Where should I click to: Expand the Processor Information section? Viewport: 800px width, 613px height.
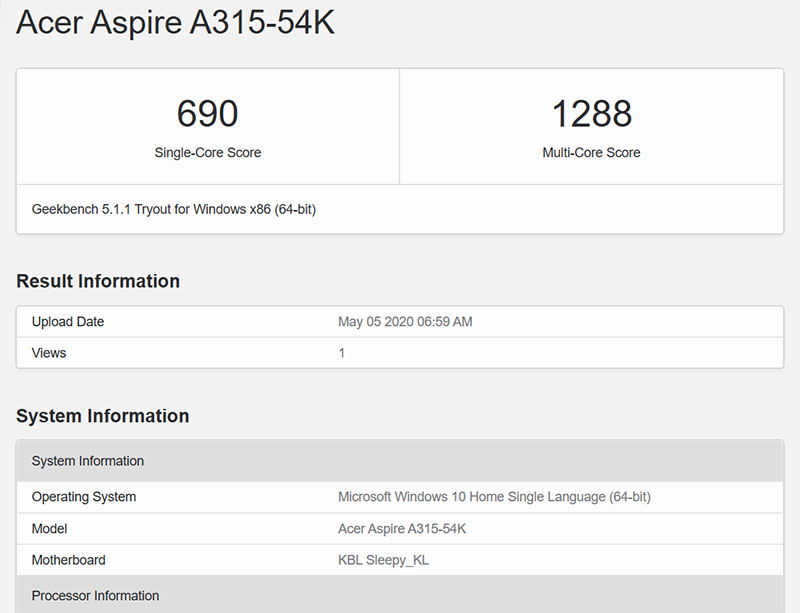95,595
